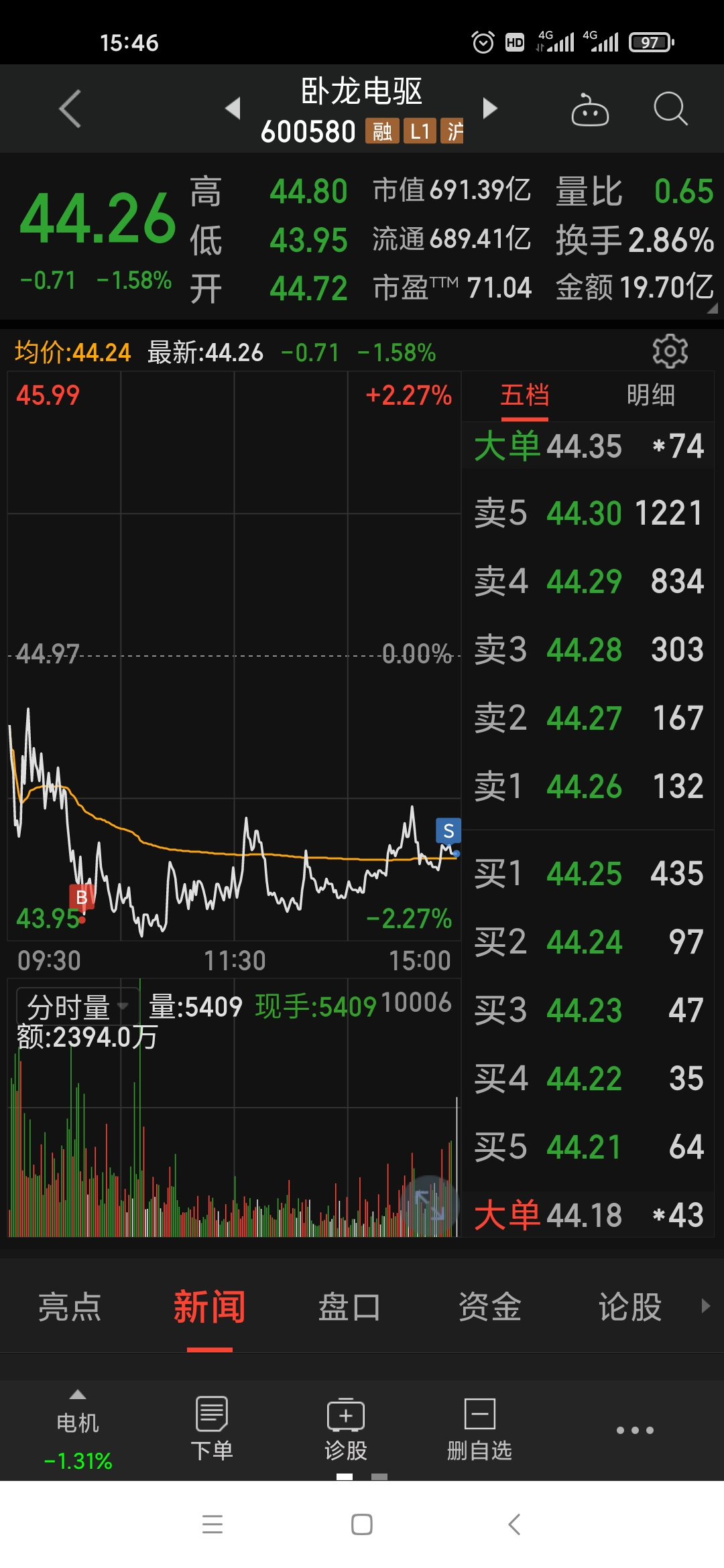Switch to the 资金 tab
This screenshot has width=724, height=1568.
pyautogui.click(x=489, y=1307)
